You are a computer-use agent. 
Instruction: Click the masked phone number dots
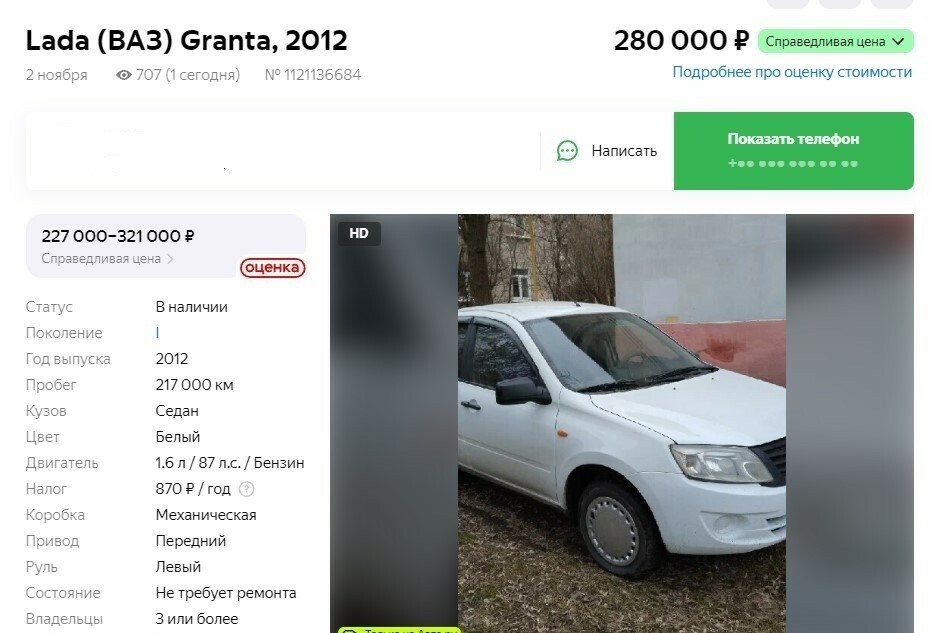pos(793,164)
